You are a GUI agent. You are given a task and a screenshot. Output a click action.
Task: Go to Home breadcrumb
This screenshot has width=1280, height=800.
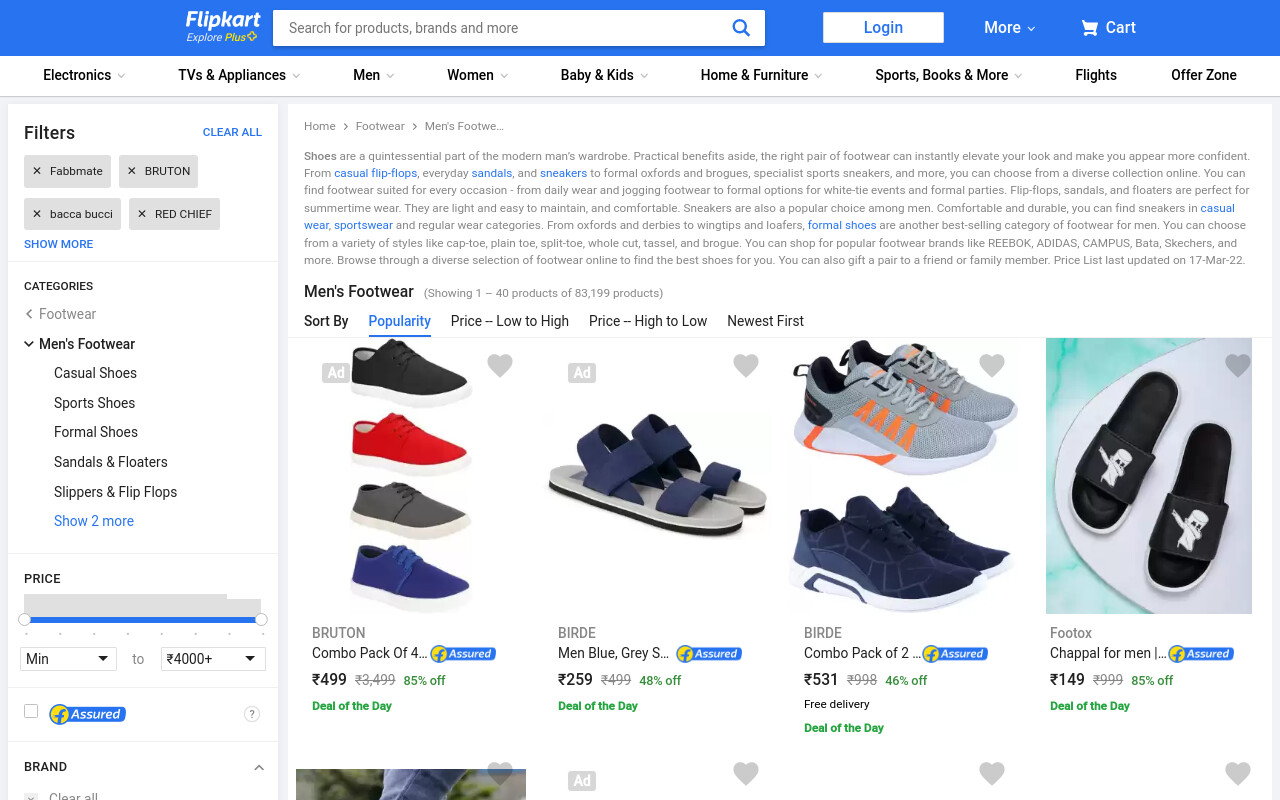[x=320, y=126]
